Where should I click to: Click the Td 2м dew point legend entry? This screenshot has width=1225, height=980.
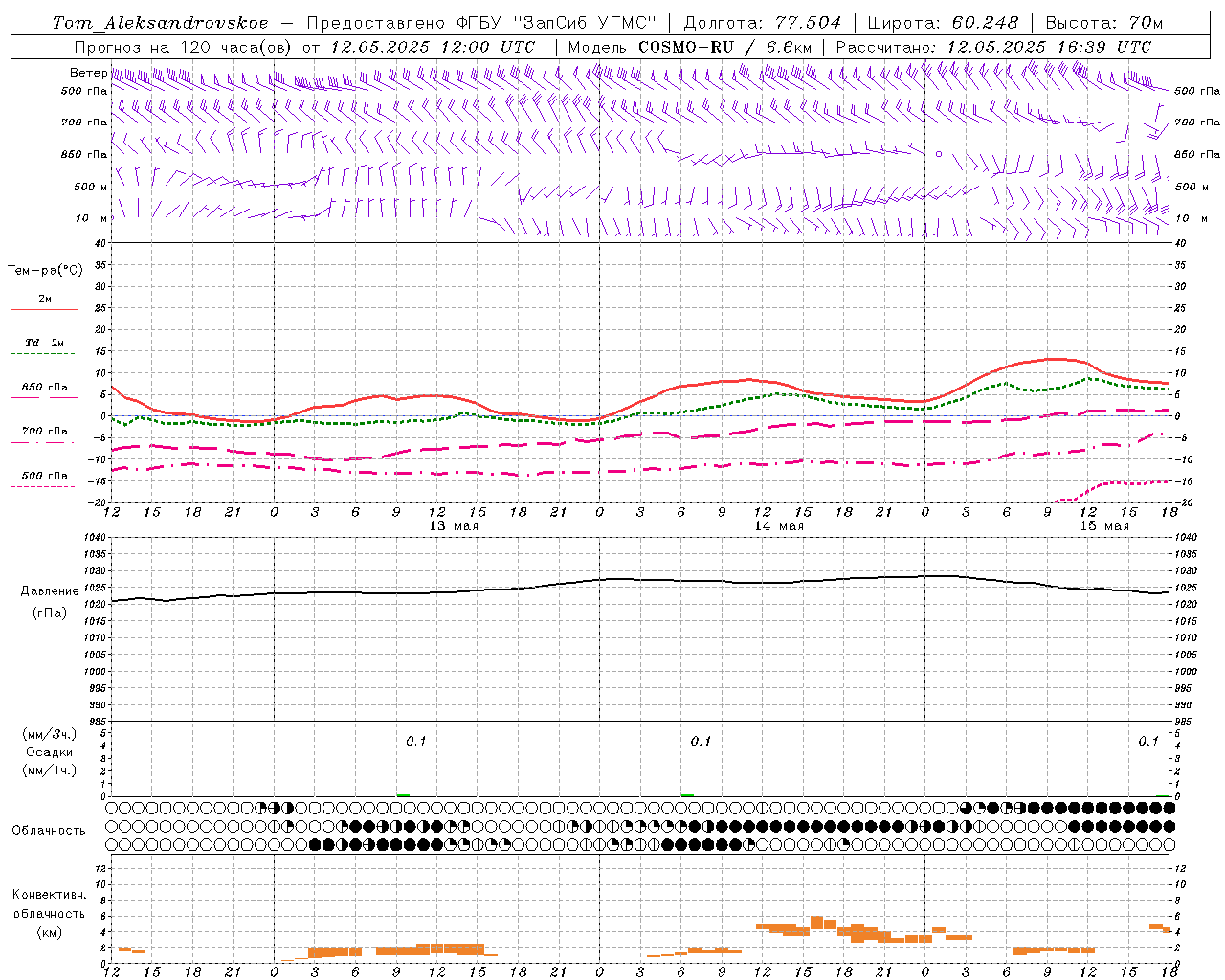click(x=45, y=343)
